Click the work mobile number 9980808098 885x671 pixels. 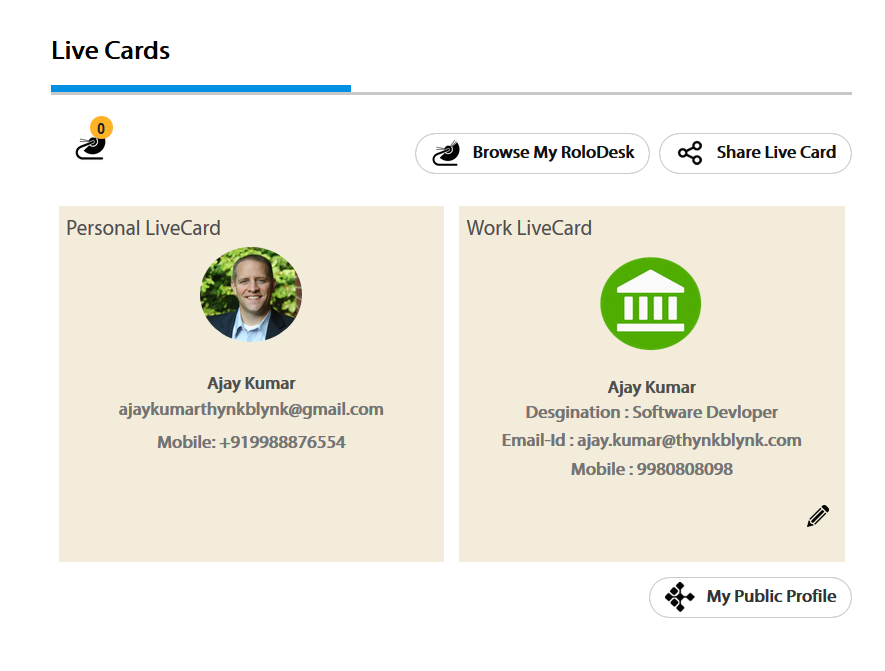684,469
